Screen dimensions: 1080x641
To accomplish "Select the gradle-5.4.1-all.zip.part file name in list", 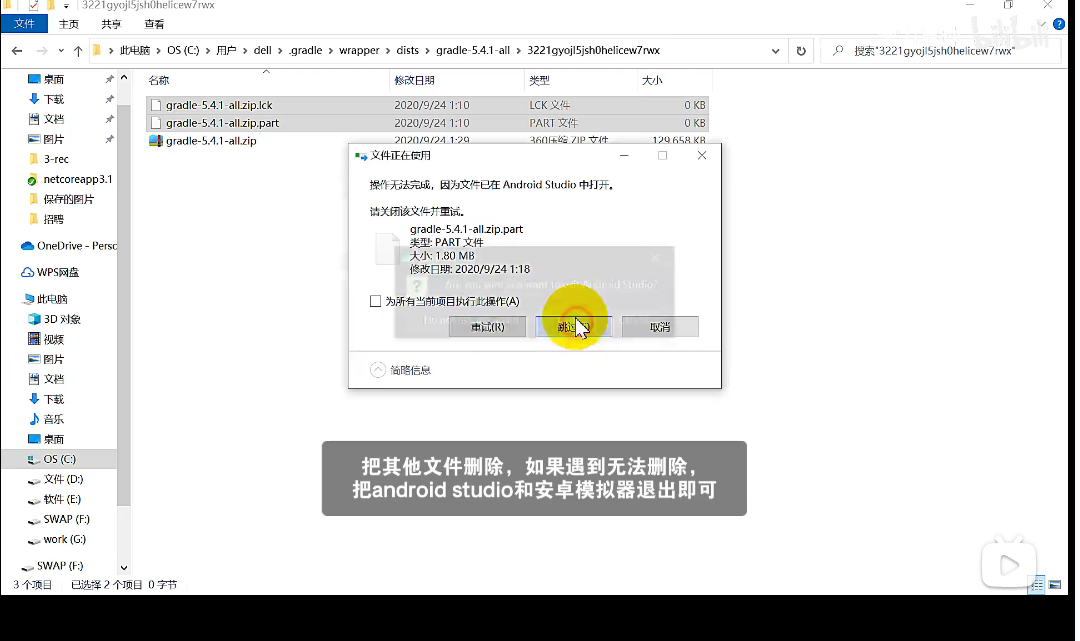I will coord(222,123).
